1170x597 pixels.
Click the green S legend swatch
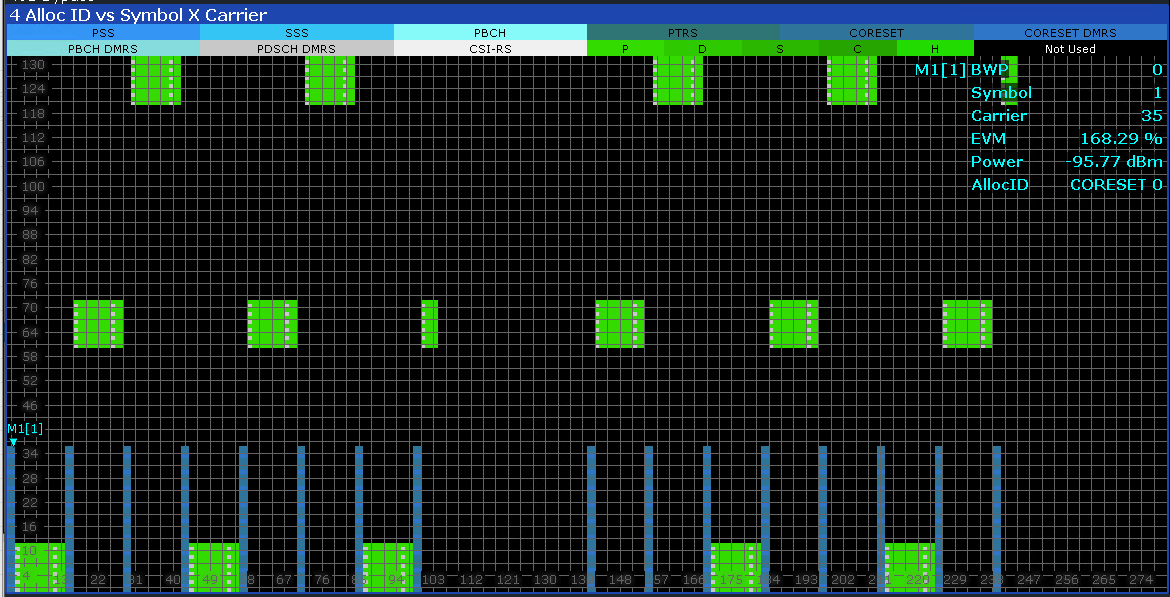tap(780, 49)
